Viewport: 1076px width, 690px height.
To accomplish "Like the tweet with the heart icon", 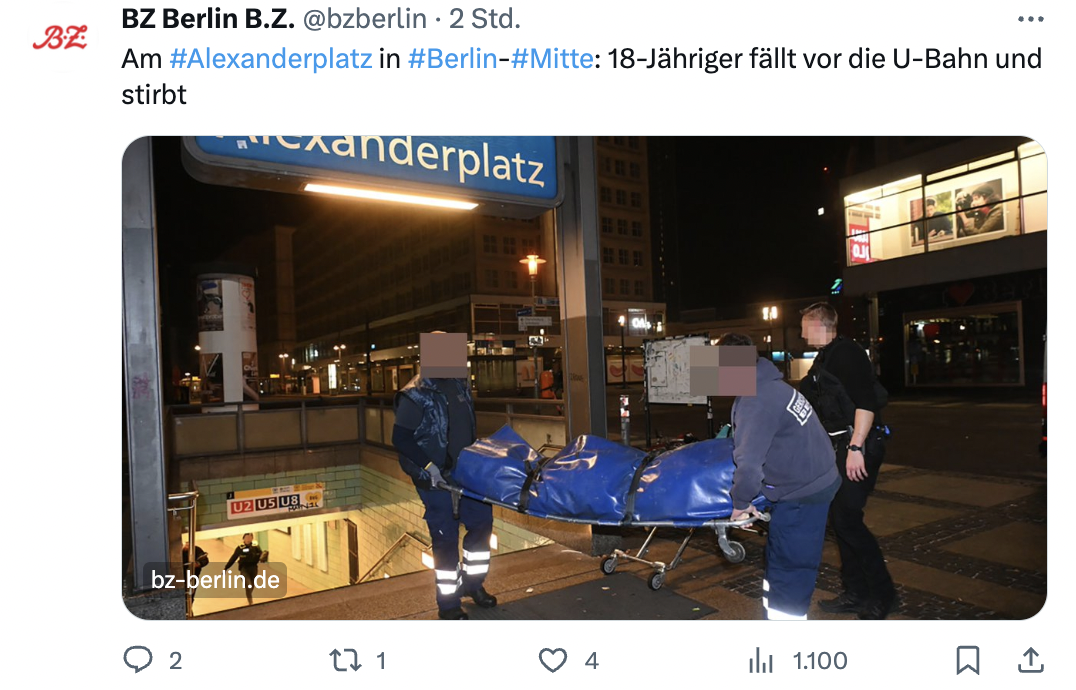I will pos(552,661).
